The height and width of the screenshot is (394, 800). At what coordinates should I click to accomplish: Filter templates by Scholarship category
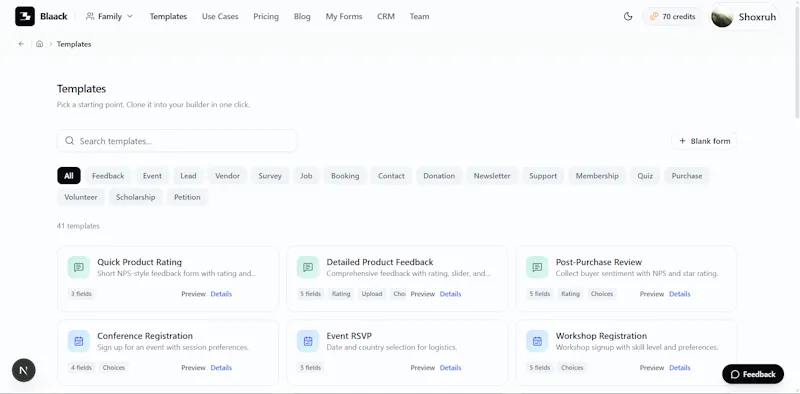136,197
